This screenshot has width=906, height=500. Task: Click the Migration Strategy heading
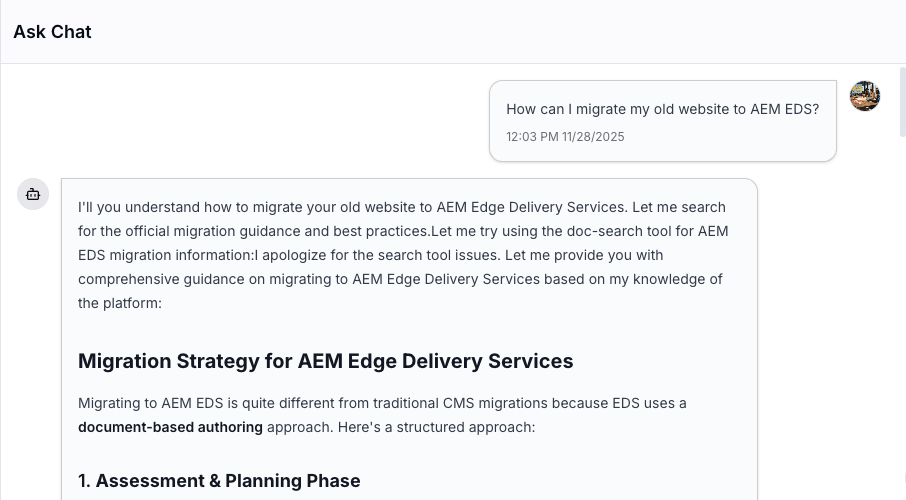pos(325,361)
